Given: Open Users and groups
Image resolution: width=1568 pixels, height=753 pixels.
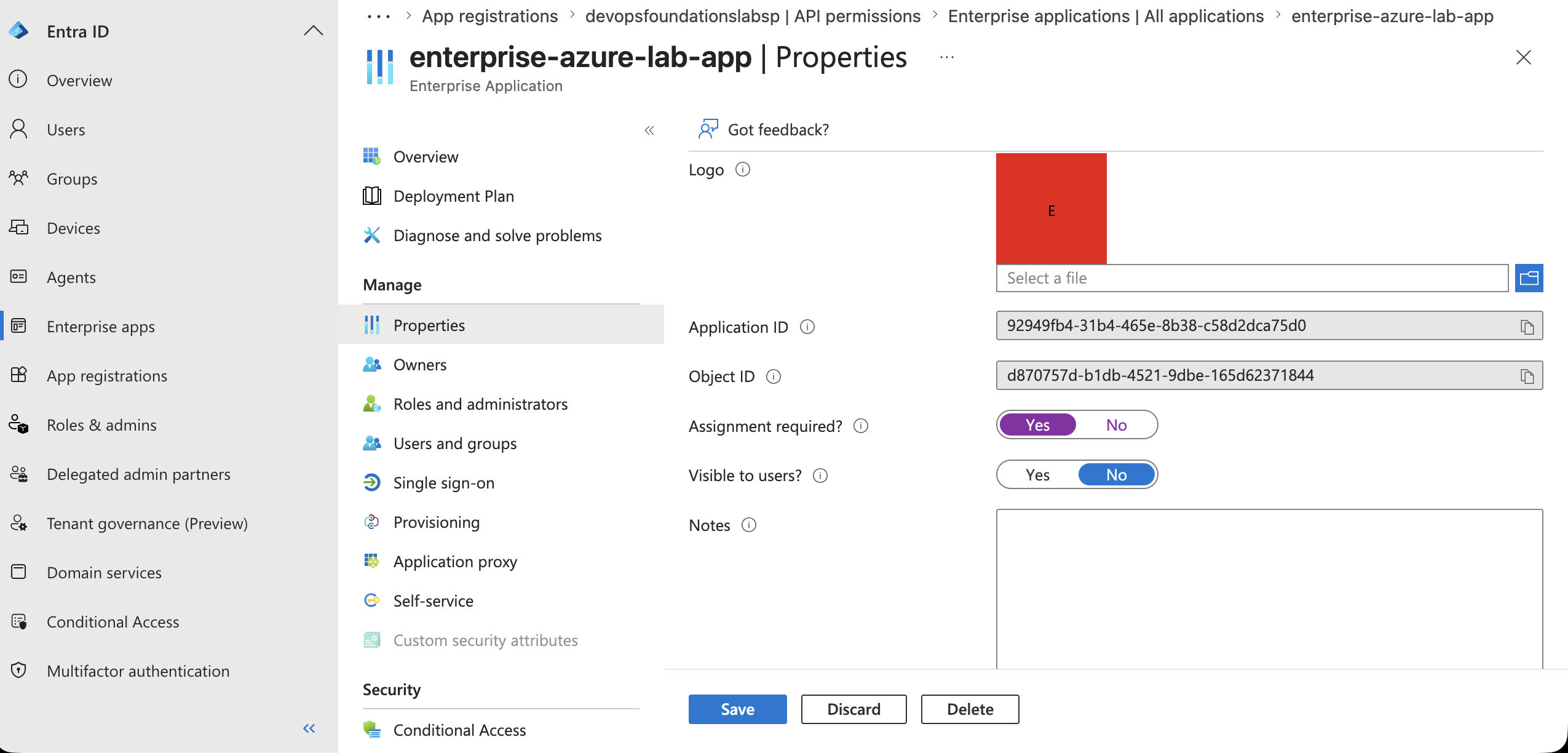Looking at the screenshot, I should (x=455, y=444).
